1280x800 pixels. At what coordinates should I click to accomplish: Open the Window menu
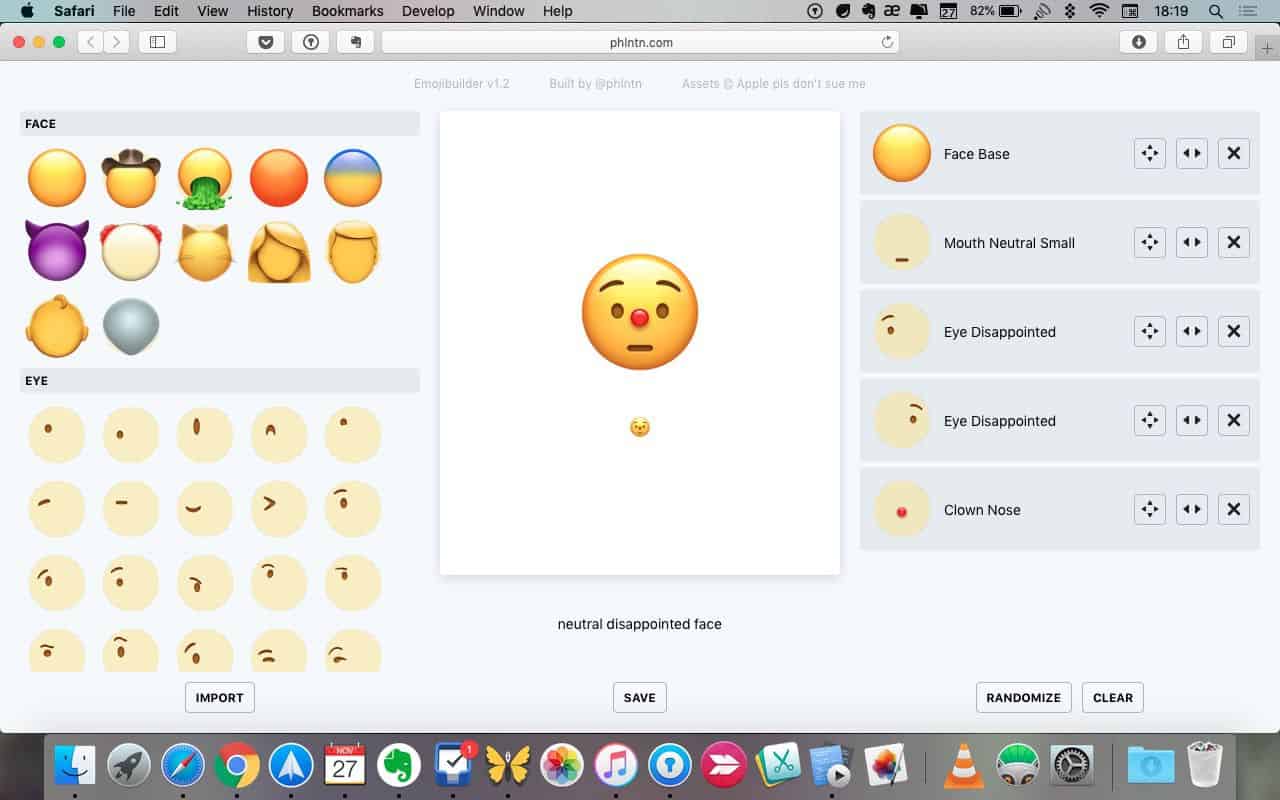(498, 11)
